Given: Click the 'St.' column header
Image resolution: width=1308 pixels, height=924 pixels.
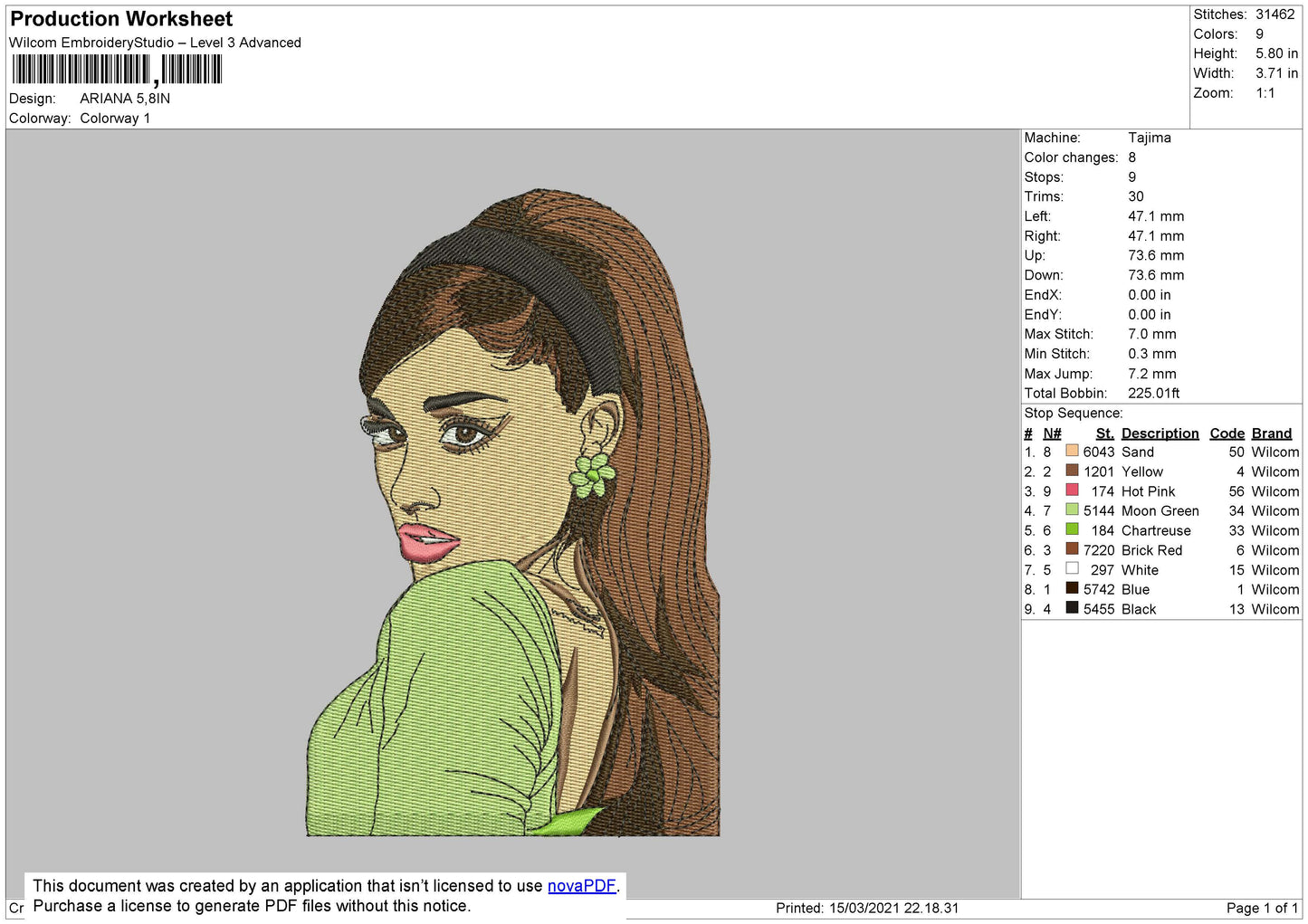Looking at the screenshot, I should coord(1104,433).
